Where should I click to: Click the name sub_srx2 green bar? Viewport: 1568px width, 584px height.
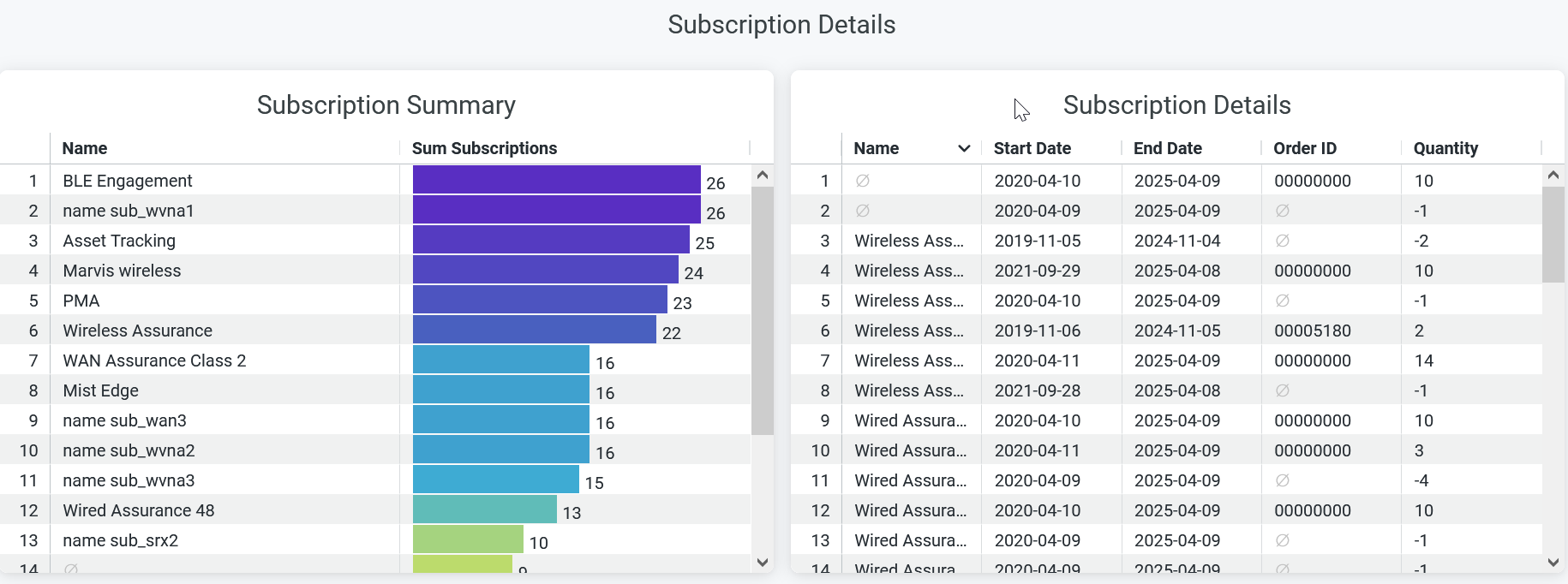tap(468, 539)
